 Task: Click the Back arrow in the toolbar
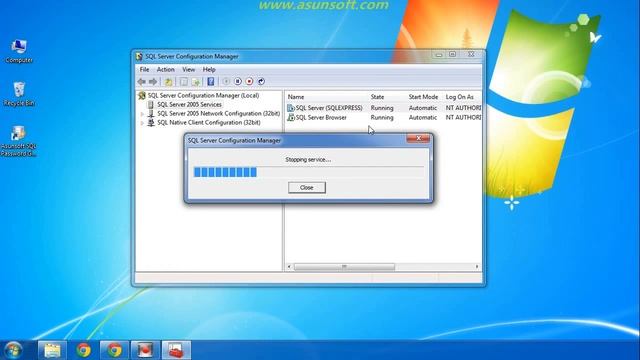[x=142, y=82]
